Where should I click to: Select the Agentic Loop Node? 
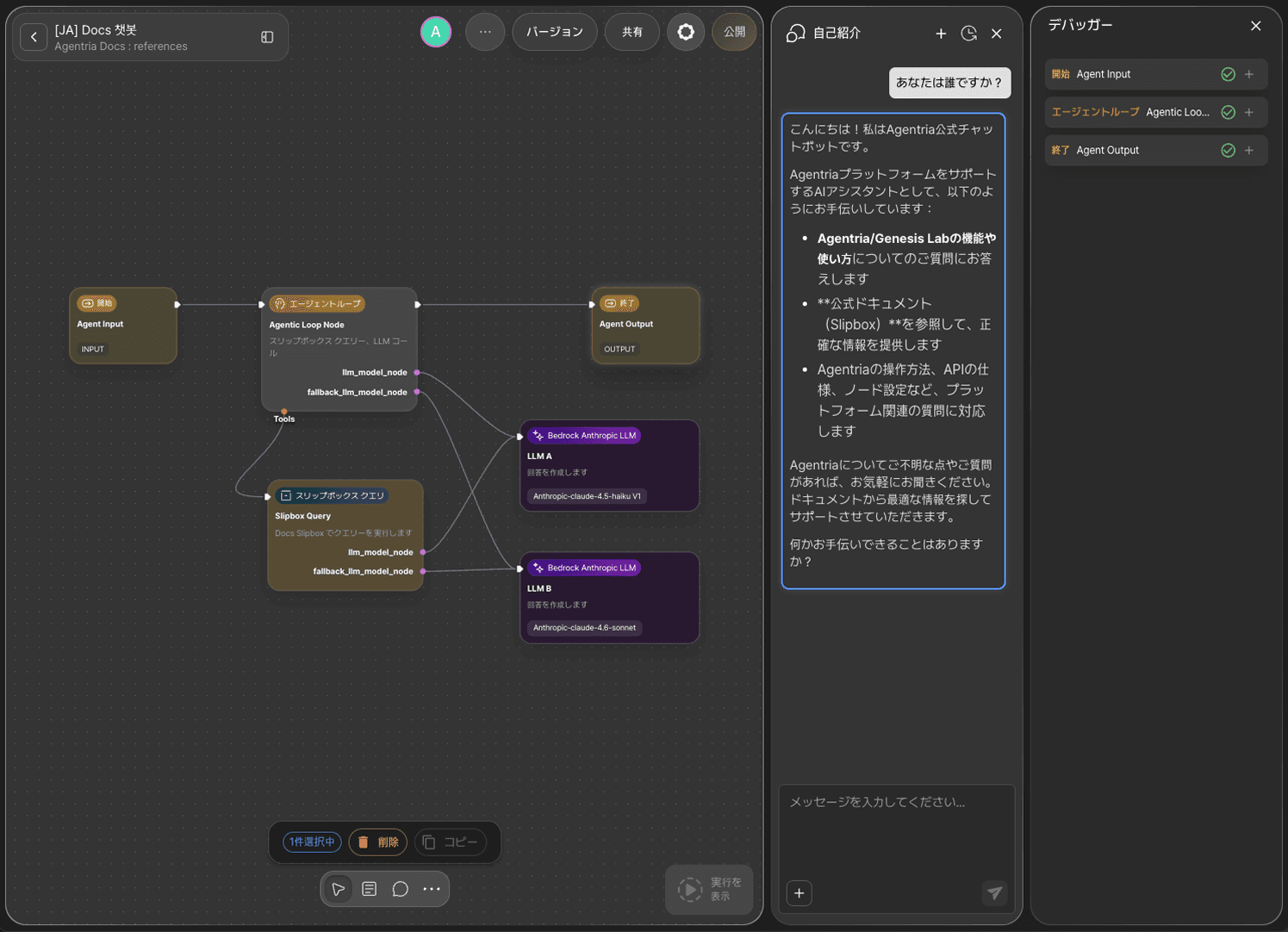(339, 349)
